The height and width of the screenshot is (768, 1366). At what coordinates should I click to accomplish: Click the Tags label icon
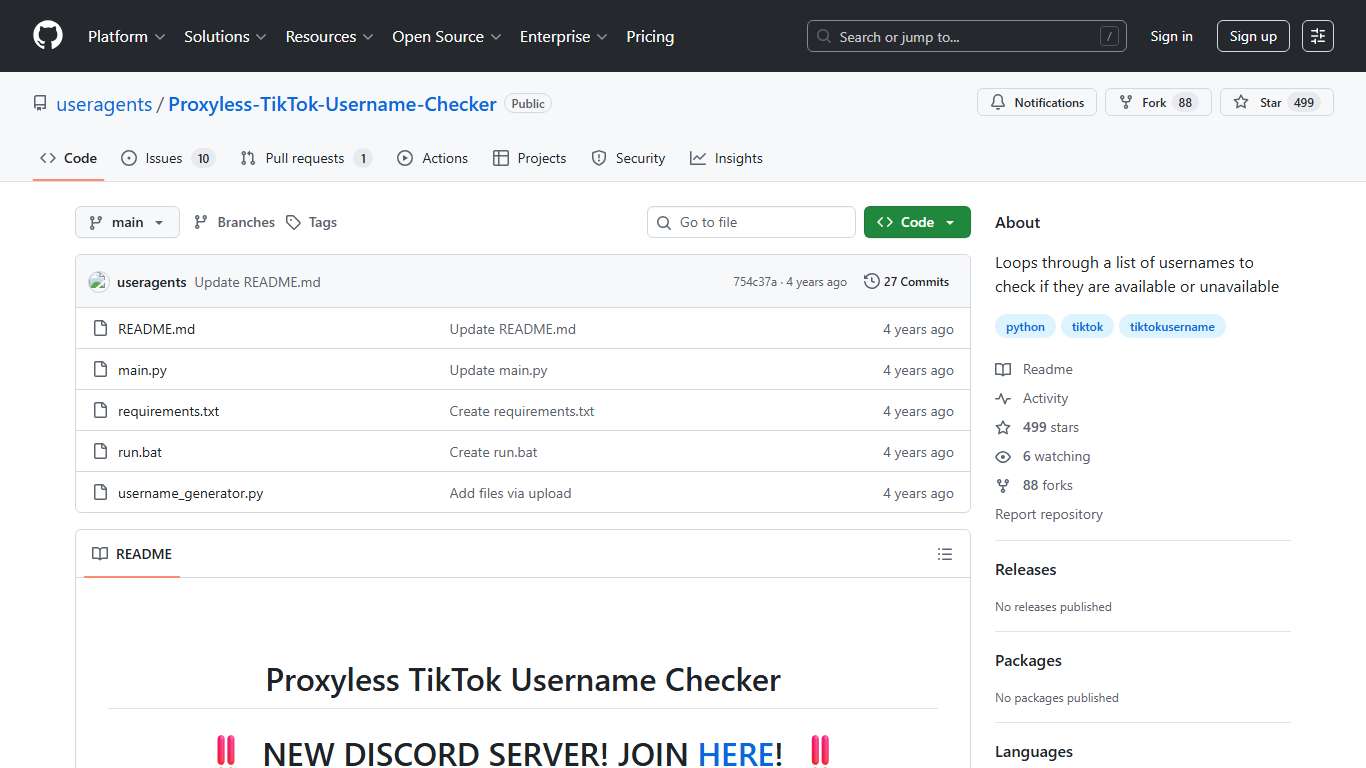click(x=294, y=222)
